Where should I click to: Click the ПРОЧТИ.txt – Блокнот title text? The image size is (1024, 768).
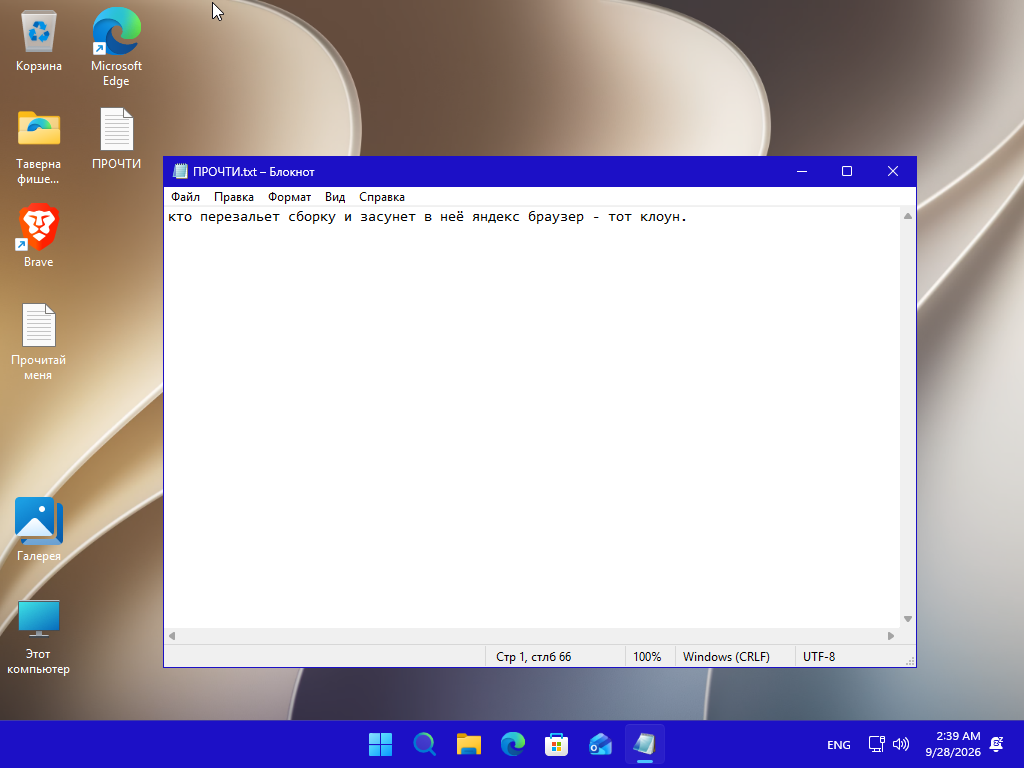[x=253, y=172]
